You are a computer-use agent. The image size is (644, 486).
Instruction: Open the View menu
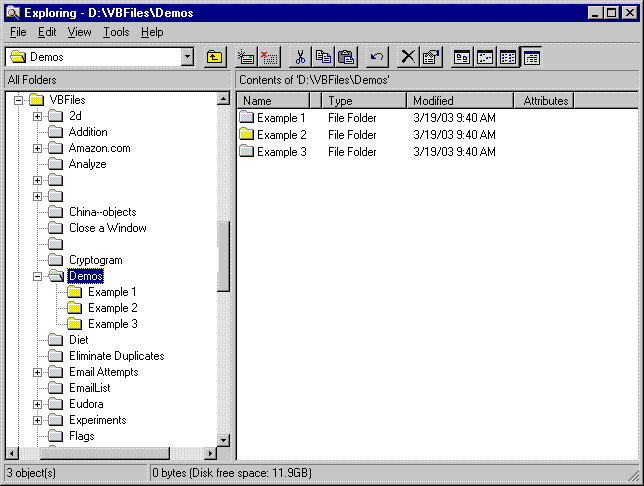[x=79, y=32]
